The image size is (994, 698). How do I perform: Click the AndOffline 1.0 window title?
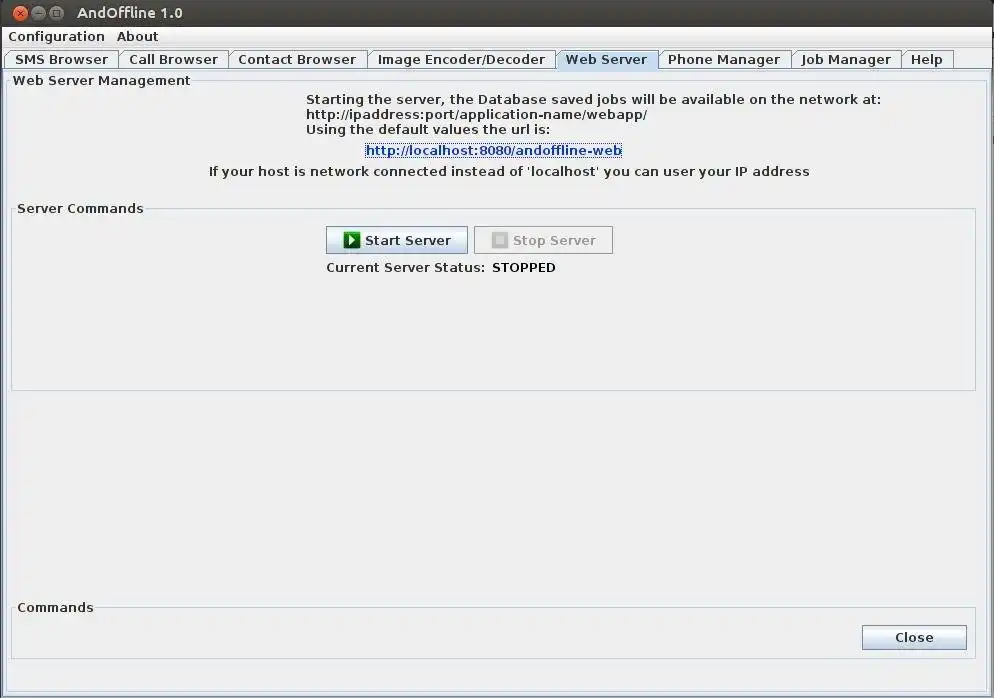(x=130, y=13)
